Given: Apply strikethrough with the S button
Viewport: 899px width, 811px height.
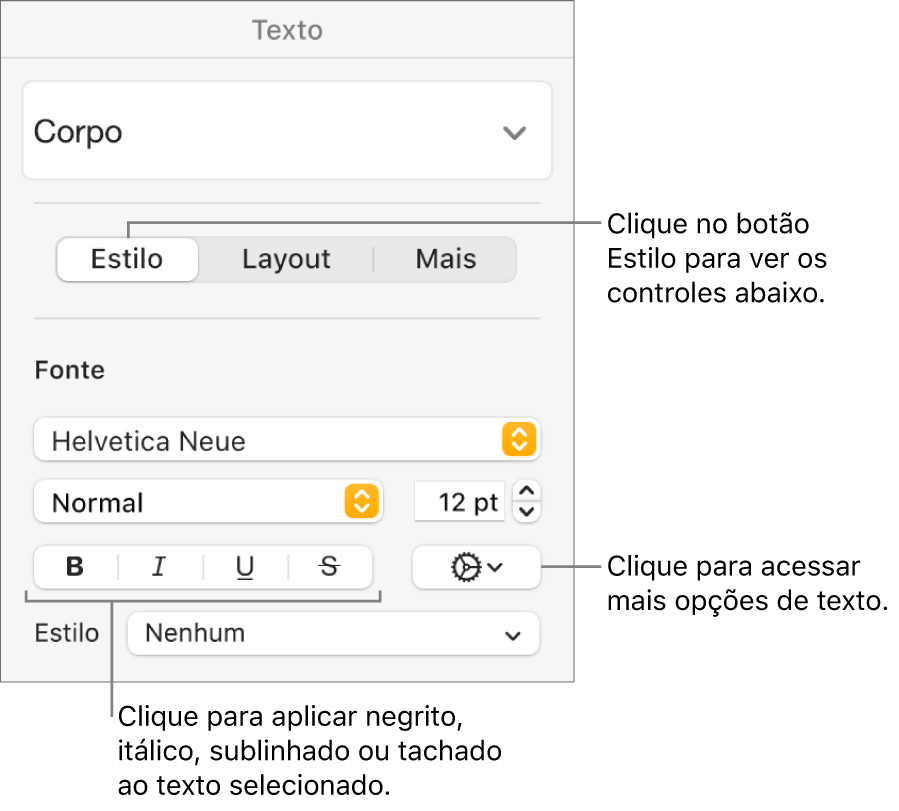Looking at the screenshot, I should 330,567.
